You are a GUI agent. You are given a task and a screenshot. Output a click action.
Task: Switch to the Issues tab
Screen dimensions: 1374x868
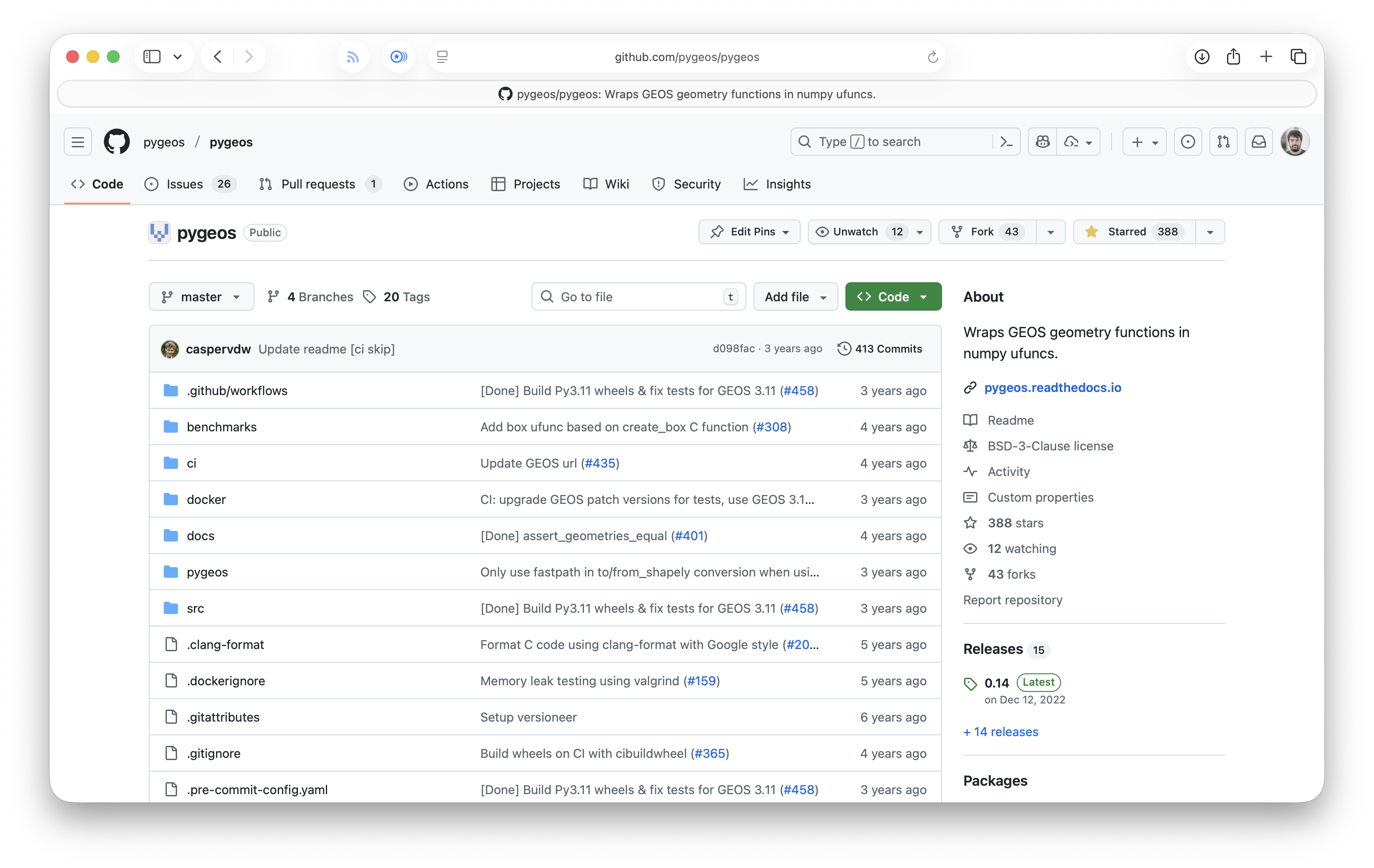[184, 184]
